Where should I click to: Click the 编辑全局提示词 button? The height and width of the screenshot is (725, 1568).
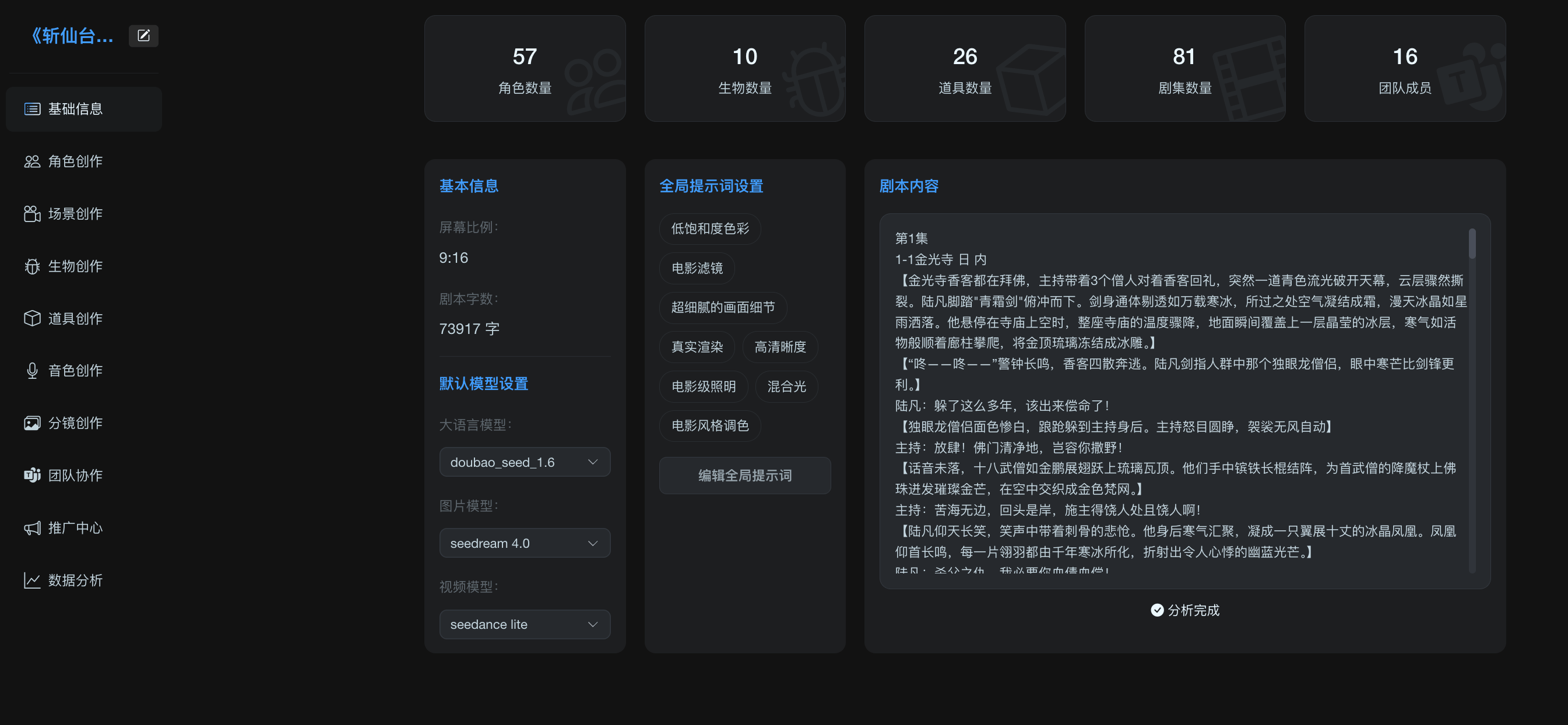point(744,476)
